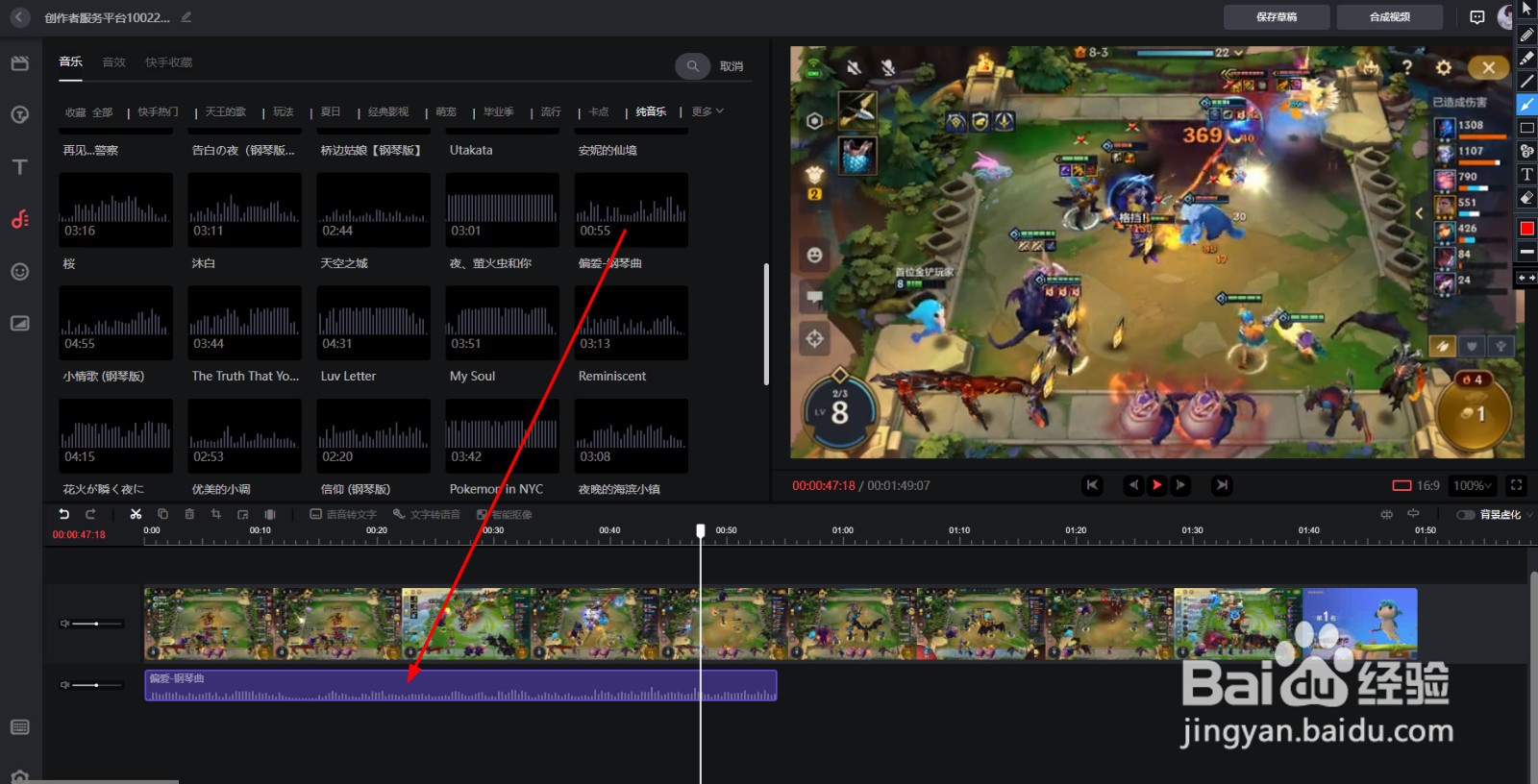
Task: Toggle the 背景虚化 background blur switch
Action: point(1465,515)
